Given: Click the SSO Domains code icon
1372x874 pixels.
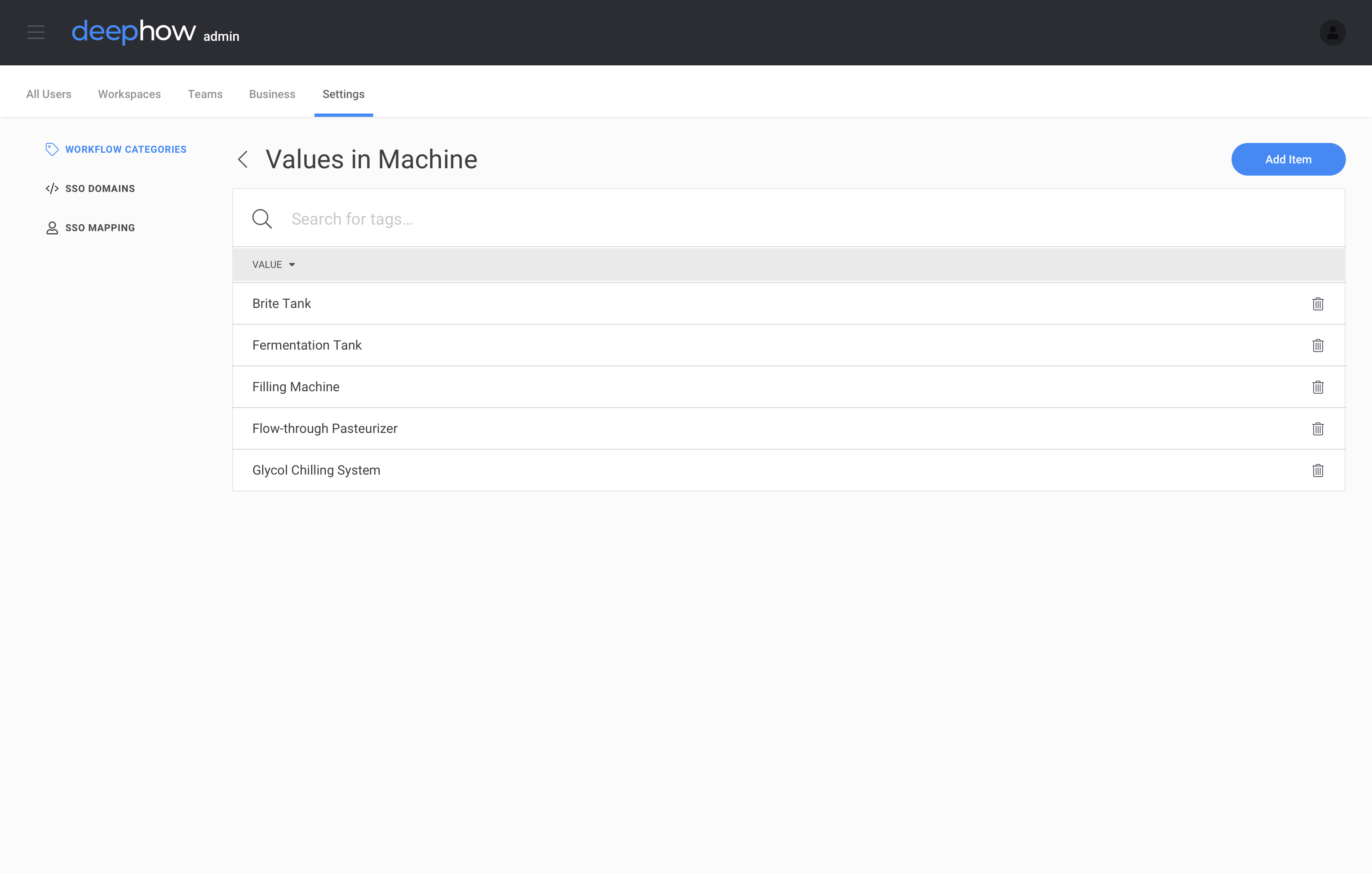Looking at the screenshot, I should [x=52, y=189].
